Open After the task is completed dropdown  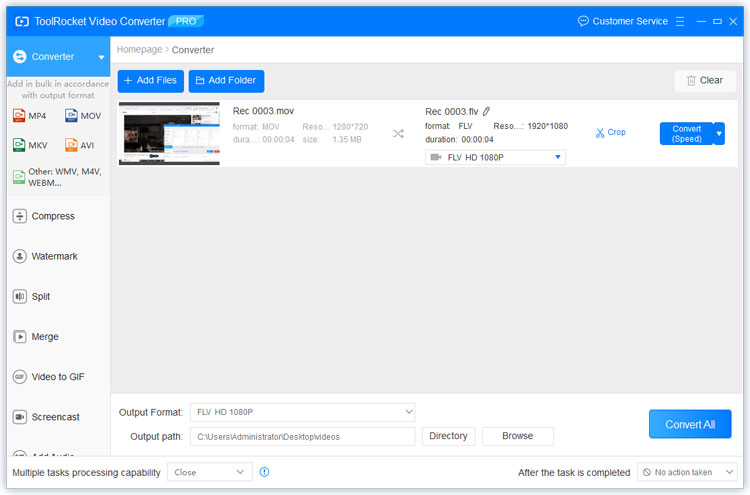(687, 473)
